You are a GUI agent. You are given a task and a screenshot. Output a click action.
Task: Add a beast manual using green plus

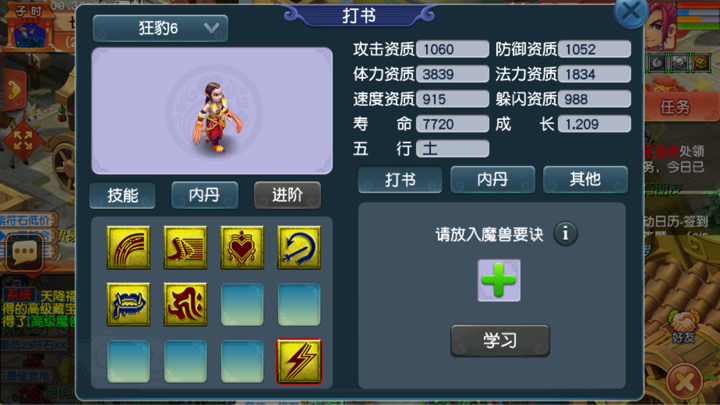tap(499, 280)
